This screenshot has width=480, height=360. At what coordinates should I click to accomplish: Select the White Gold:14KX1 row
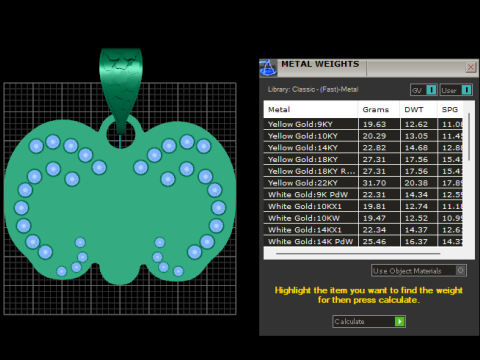pos(363,230)
